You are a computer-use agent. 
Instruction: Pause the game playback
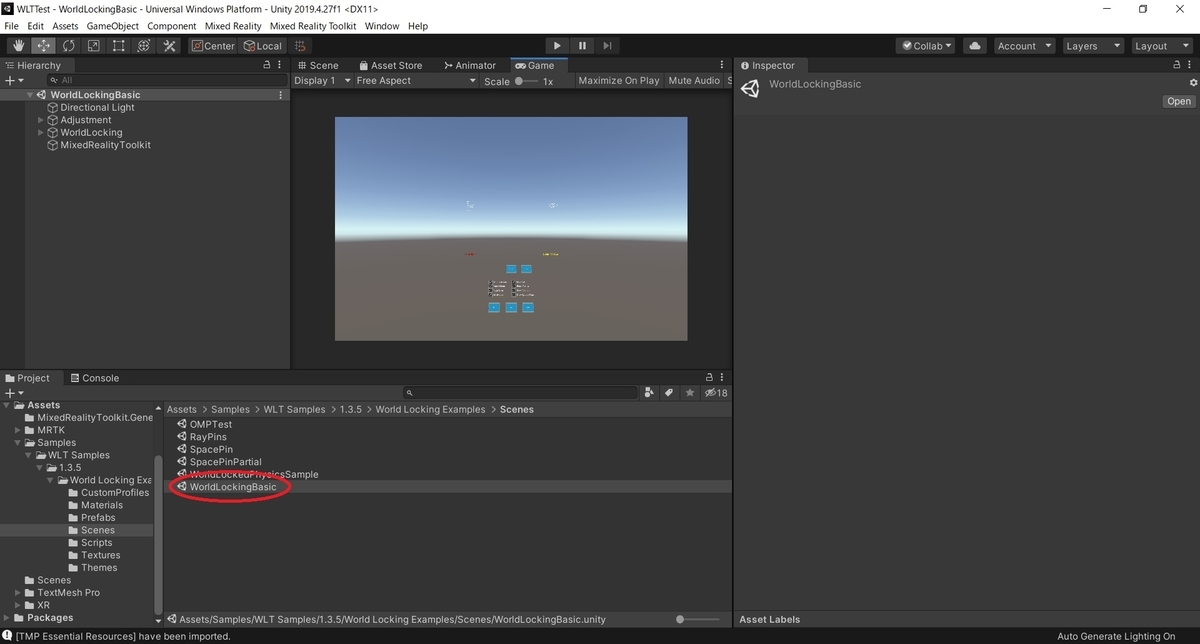tap(582, 46)
